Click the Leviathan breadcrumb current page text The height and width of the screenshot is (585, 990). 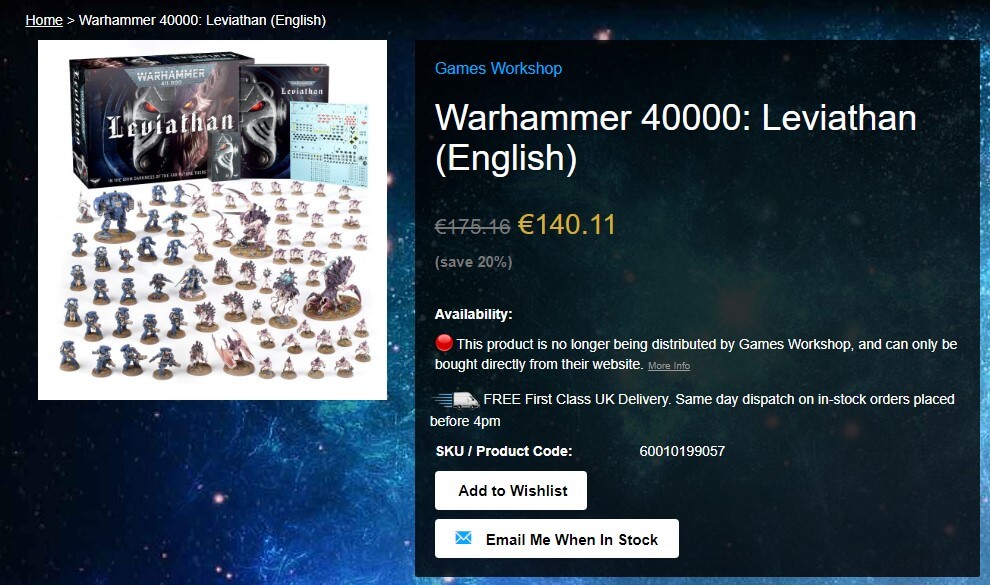[x=202, y=20]
